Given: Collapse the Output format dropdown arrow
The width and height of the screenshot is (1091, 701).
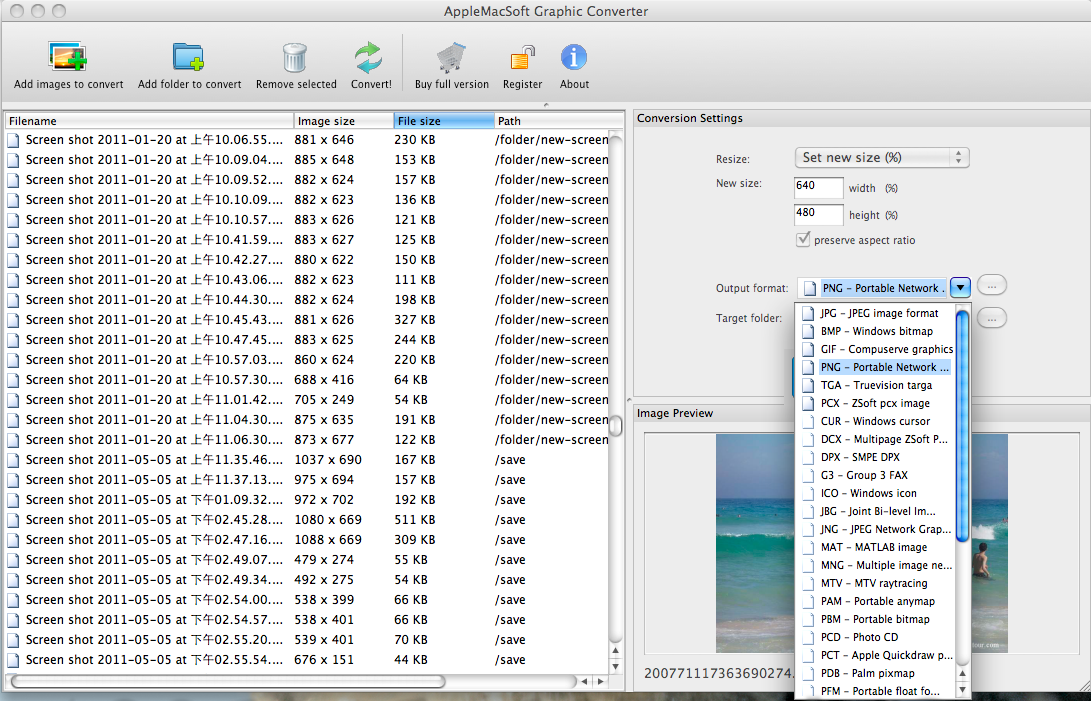Looking at the screenshot, I should click(960, 287).
